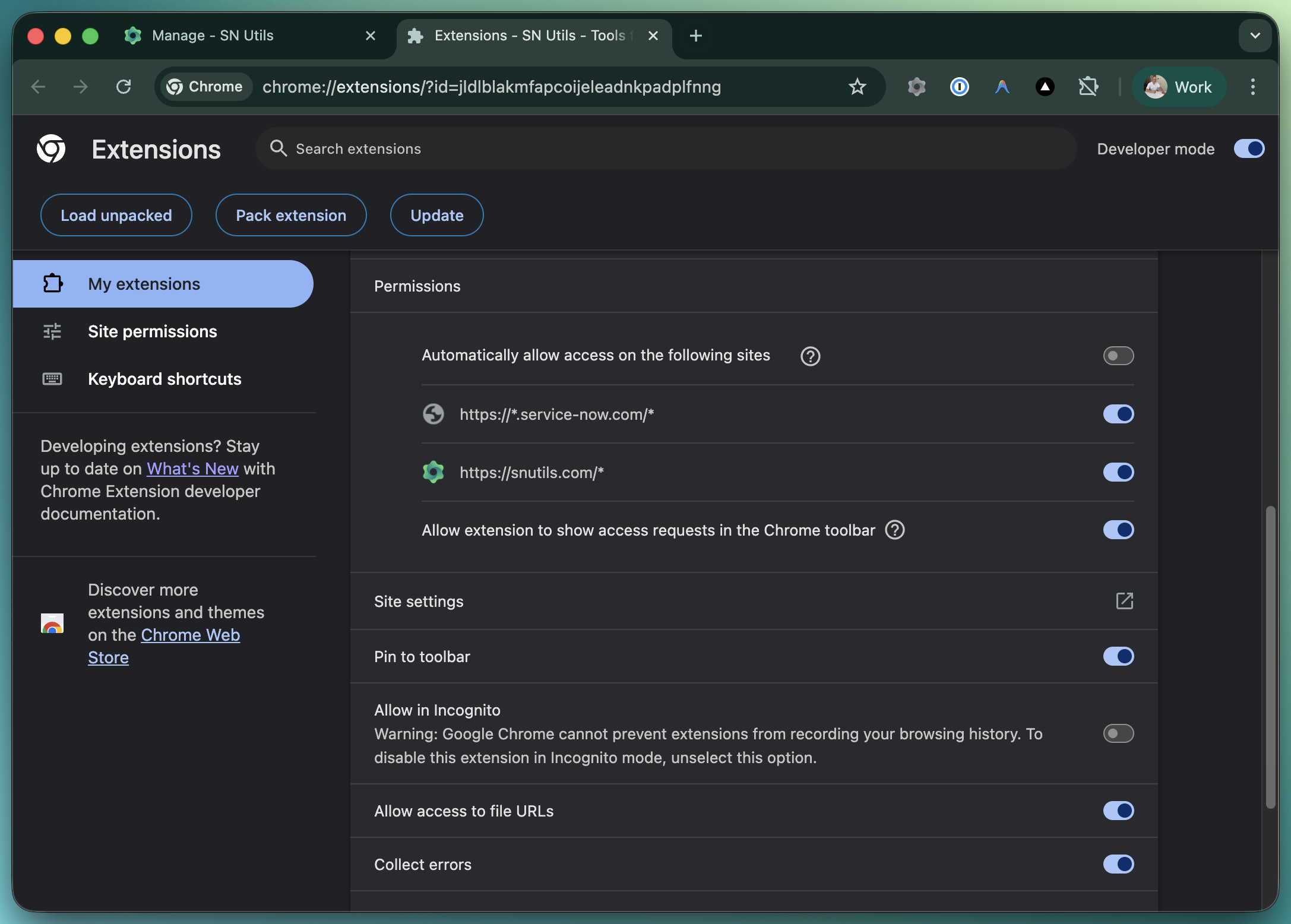Image resolution: width=1291 pixels, height=924 pixels.
Task: Open the extensions puzzle icon in the toolbar
Action: coord(1090,87)
